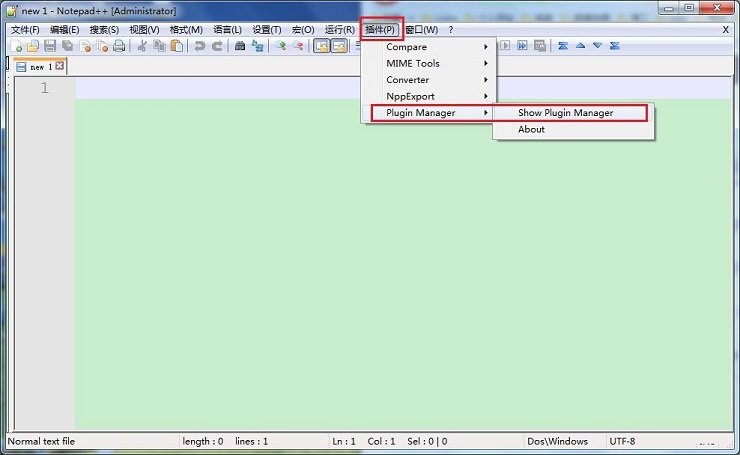
Task: Click Compare next difference down arrow
Action: (597, 46)
